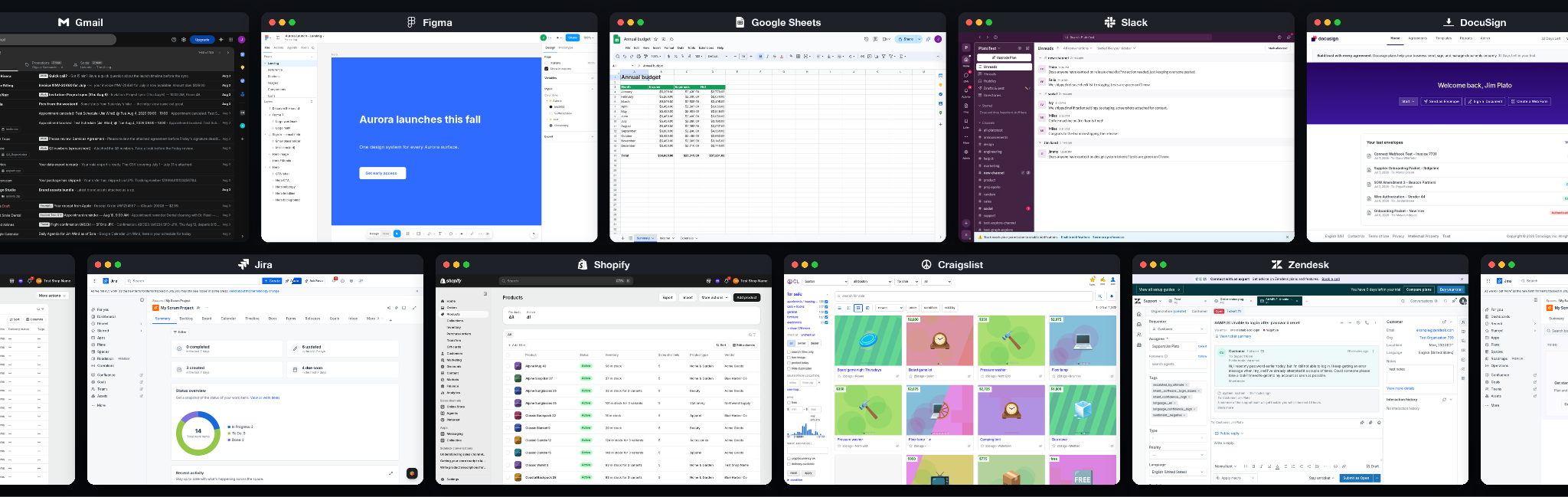The width and height of the screenshot is (1568, 497).
Task: Select the Secondary gray color swatch in Figma
Action: pos(550,126)
